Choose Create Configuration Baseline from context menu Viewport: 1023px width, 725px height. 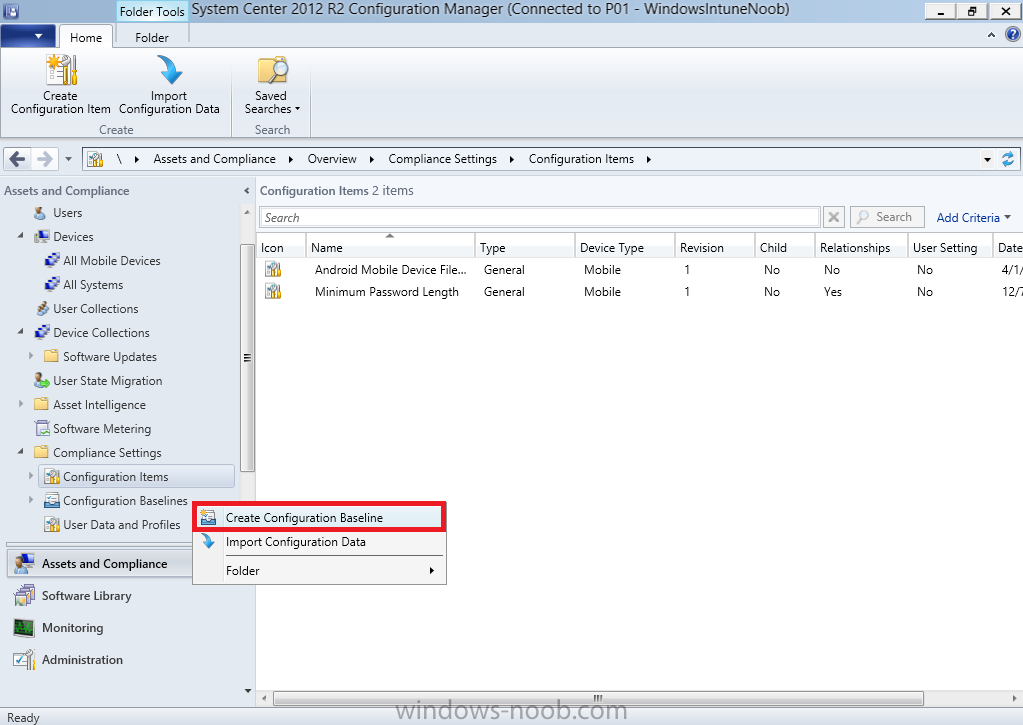coord(320,517)
